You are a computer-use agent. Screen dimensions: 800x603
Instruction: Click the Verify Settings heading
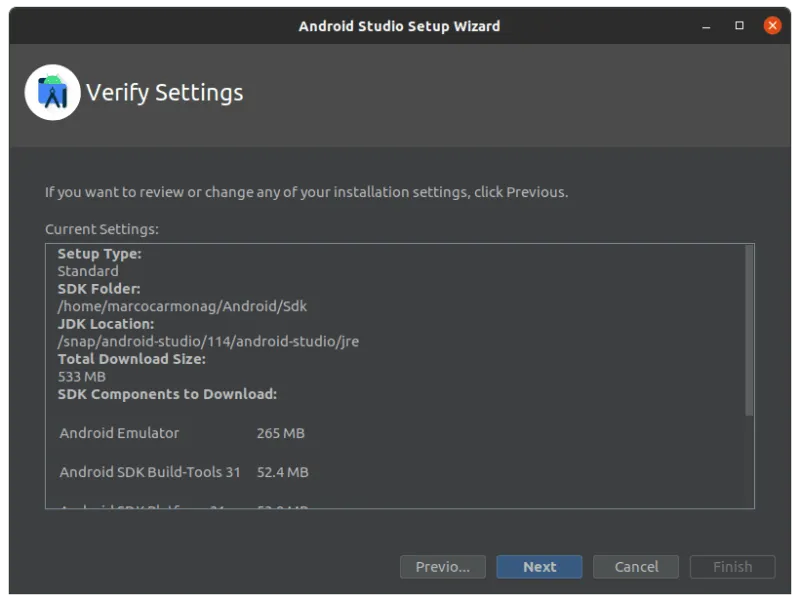click(164, 93)
